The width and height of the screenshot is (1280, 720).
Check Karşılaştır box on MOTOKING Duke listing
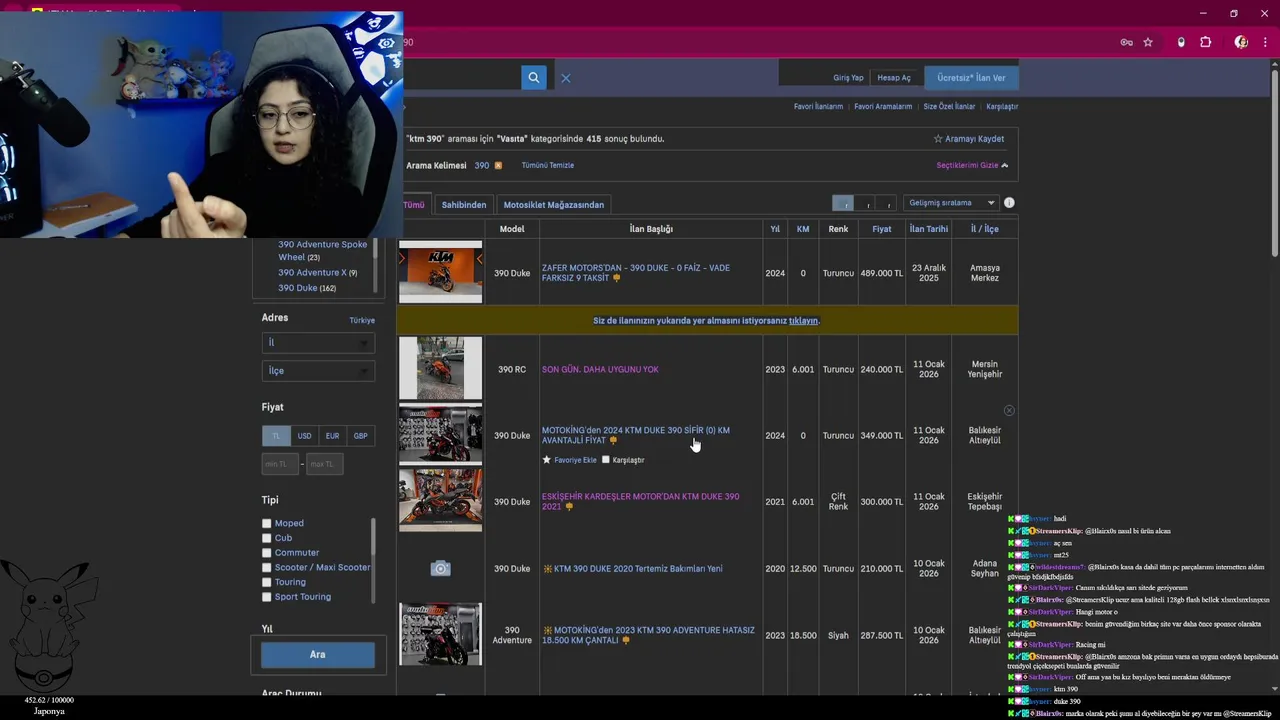606,460
